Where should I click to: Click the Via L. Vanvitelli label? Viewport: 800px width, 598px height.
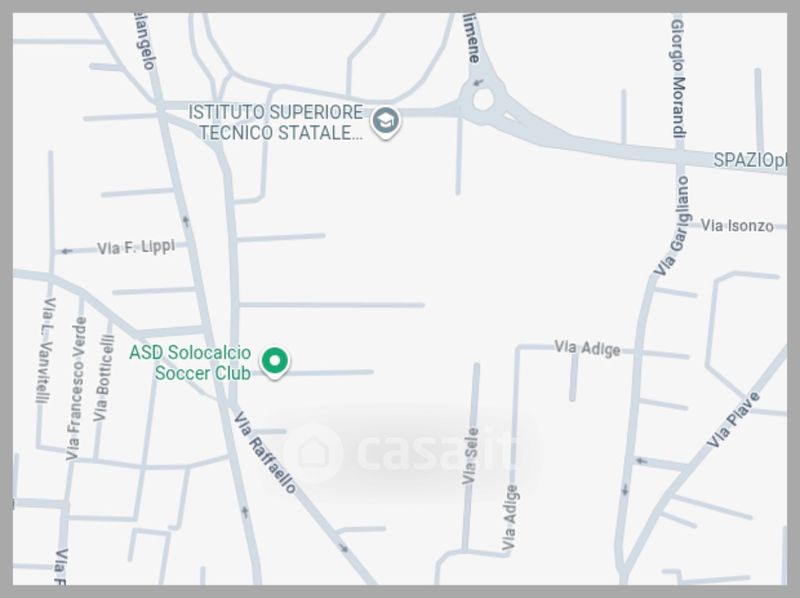[46, 351]
